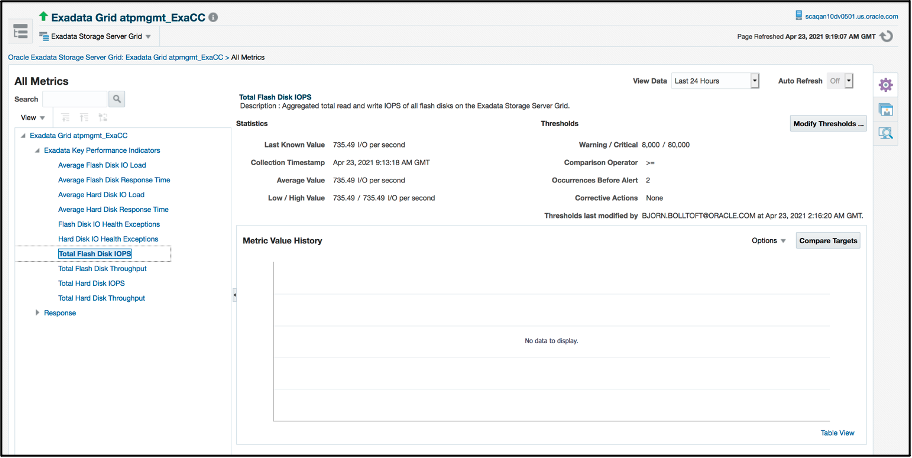This screenshot has height=458, width=912.
Task: Select Average Hard Disk Response Time metric
Action: 113,210
